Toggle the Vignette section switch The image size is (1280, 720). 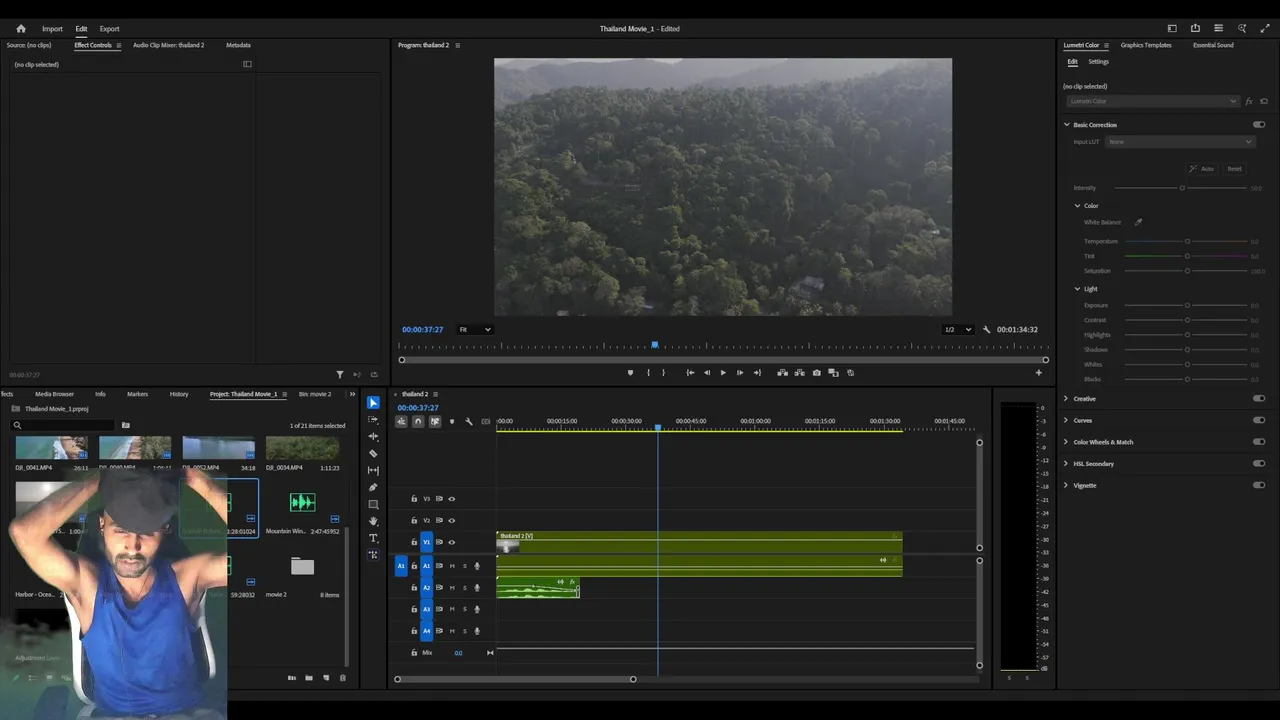[x=1259, y=486]
